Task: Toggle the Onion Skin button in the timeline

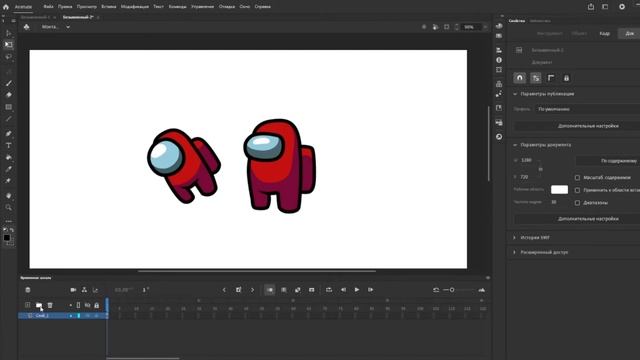Action: (x=270, y=290)
